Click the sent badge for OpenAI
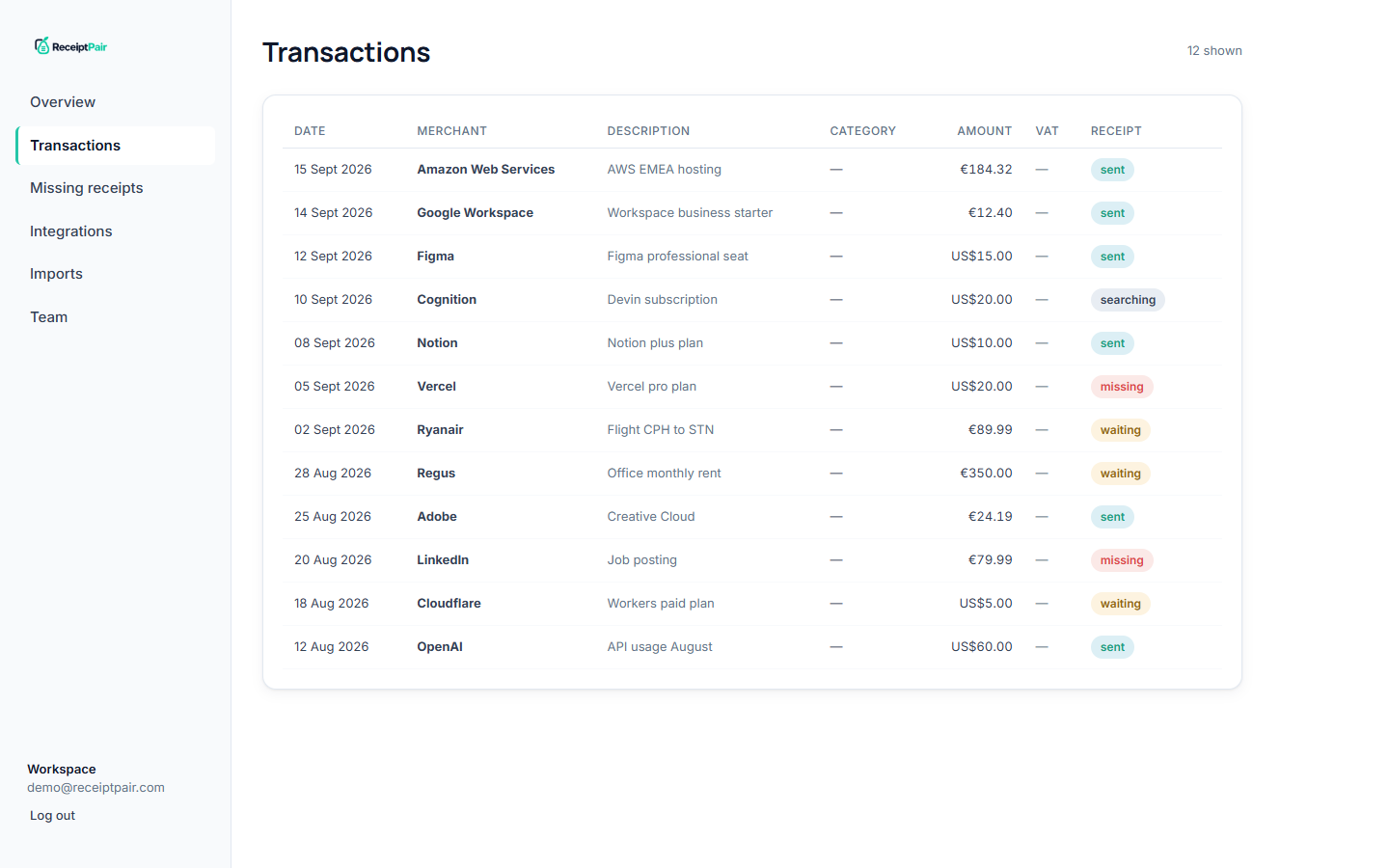 coord(1112,647)
